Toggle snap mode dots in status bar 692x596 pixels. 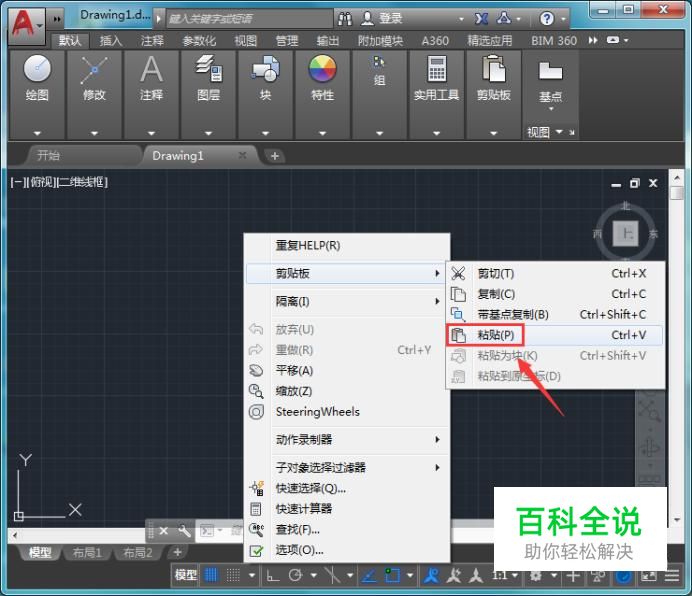click(233, 575)
